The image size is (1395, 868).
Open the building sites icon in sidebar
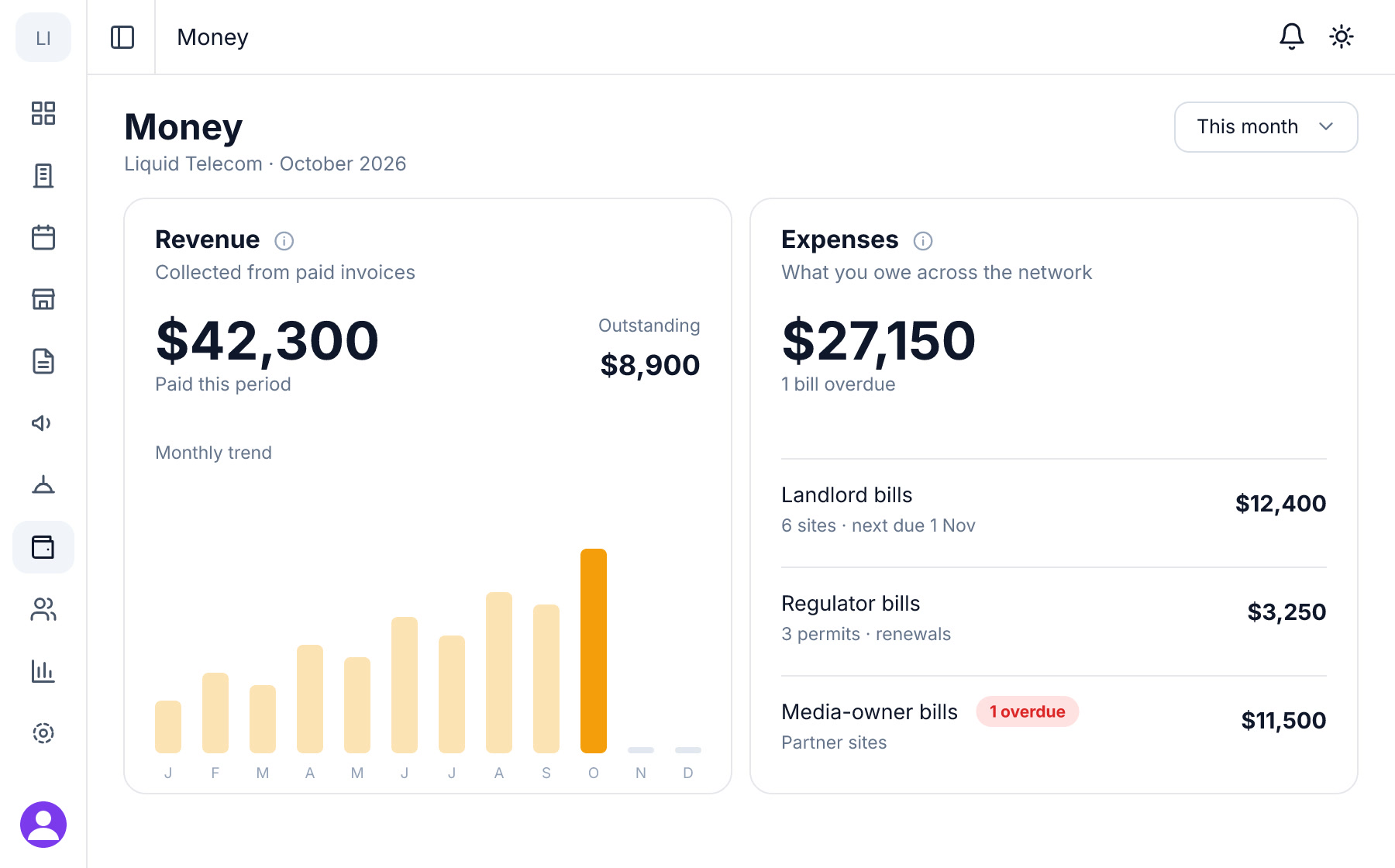point(43,175)
